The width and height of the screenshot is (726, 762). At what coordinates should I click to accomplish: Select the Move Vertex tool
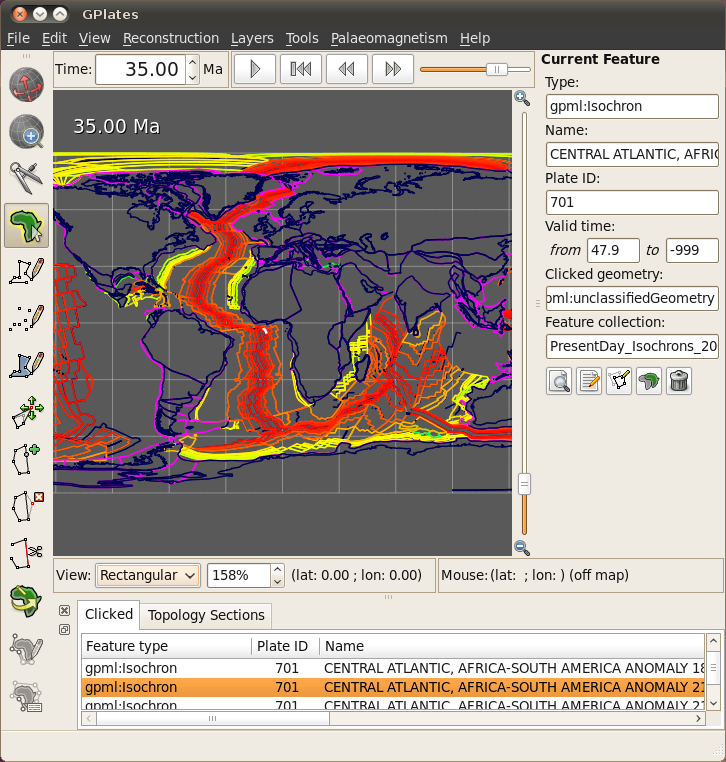pos(26,413)
